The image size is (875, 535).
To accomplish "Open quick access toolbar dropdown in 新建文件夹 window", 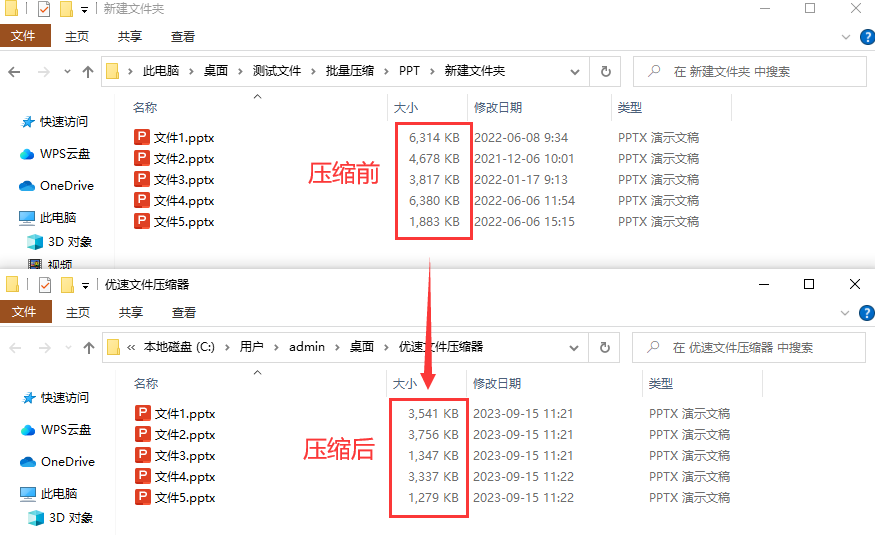I will [84, 9].
